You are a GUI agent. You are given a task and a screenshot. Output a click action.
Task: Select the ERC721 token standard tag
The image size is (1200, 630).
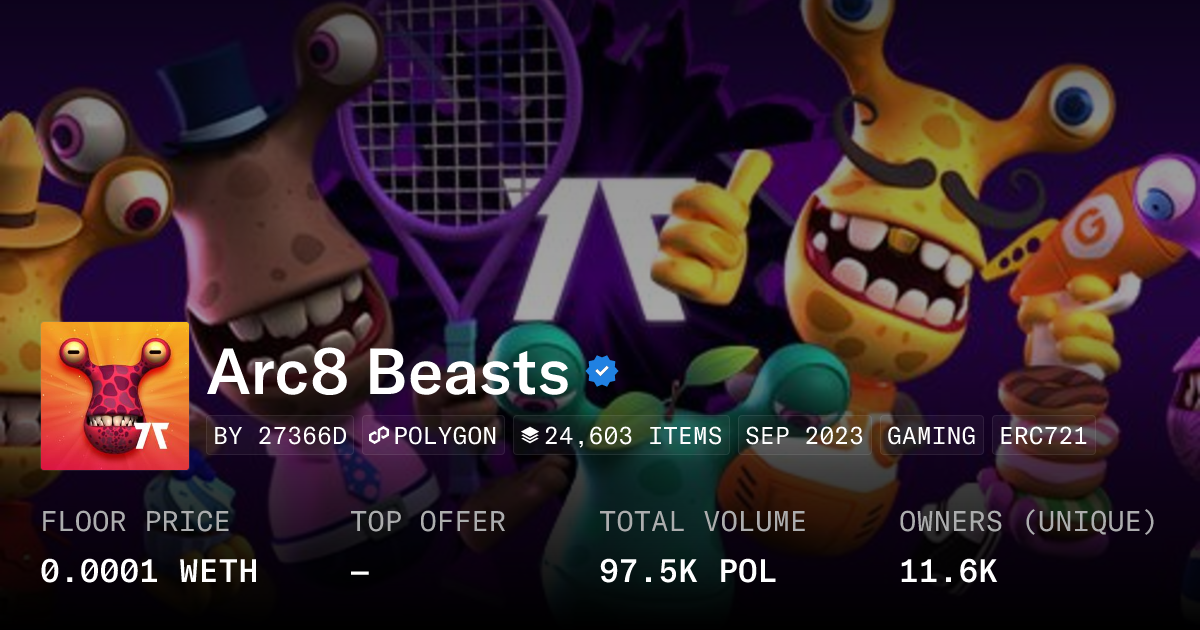click(1043, 436)
